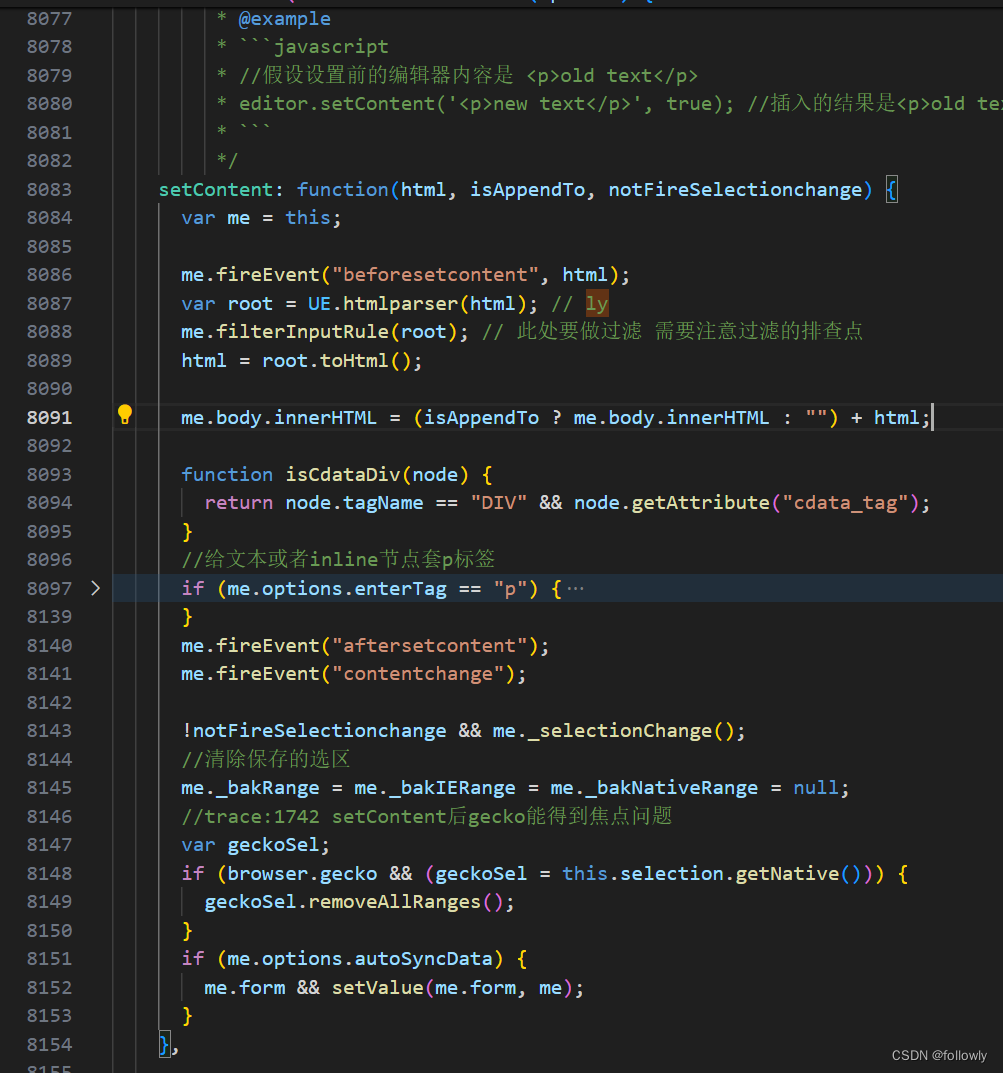
Task: Click line number 8154
Action: coord(49,1044)
